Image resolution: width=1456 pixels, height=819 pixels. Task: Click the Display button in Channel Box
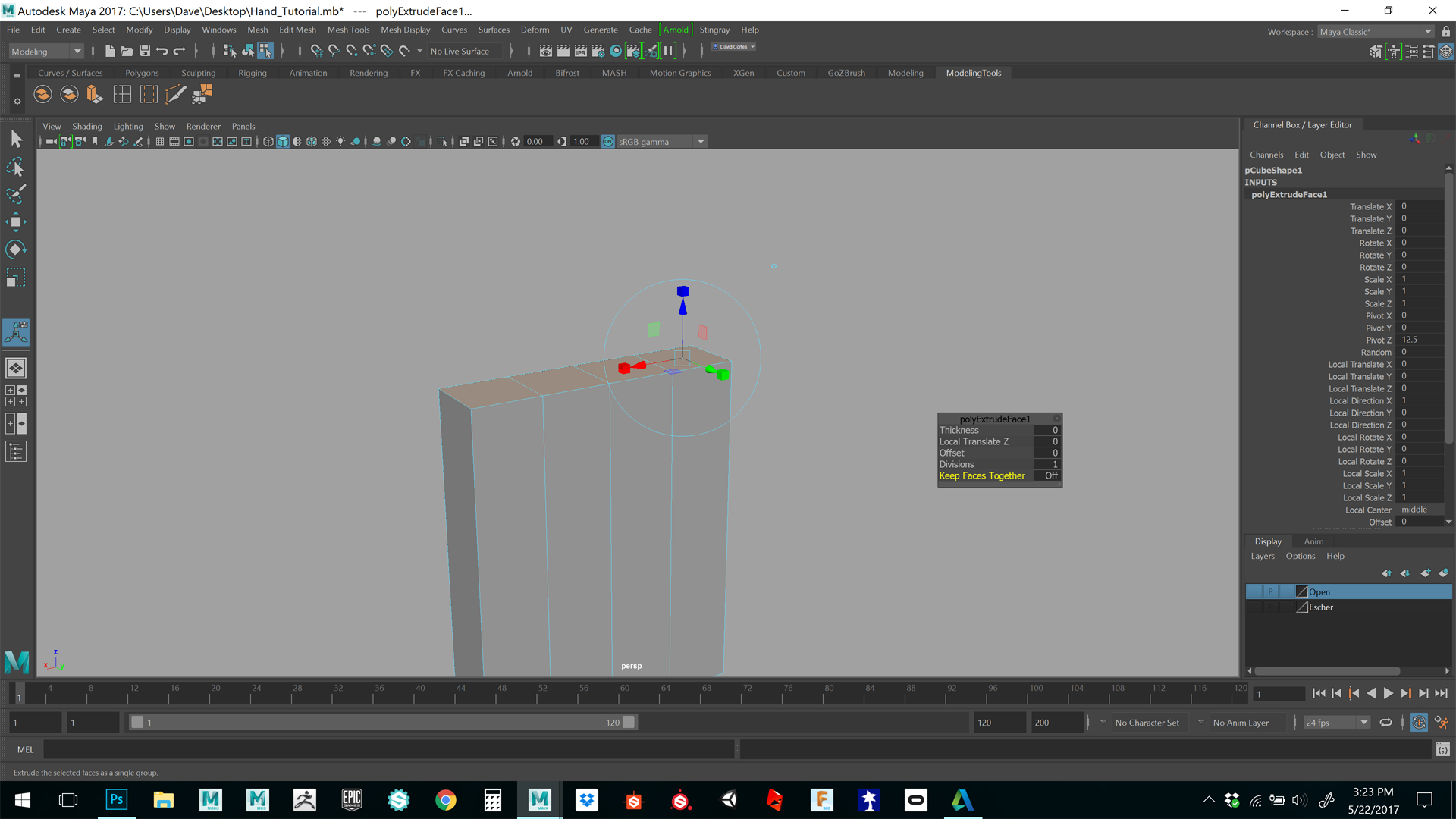pos(1268,541)
